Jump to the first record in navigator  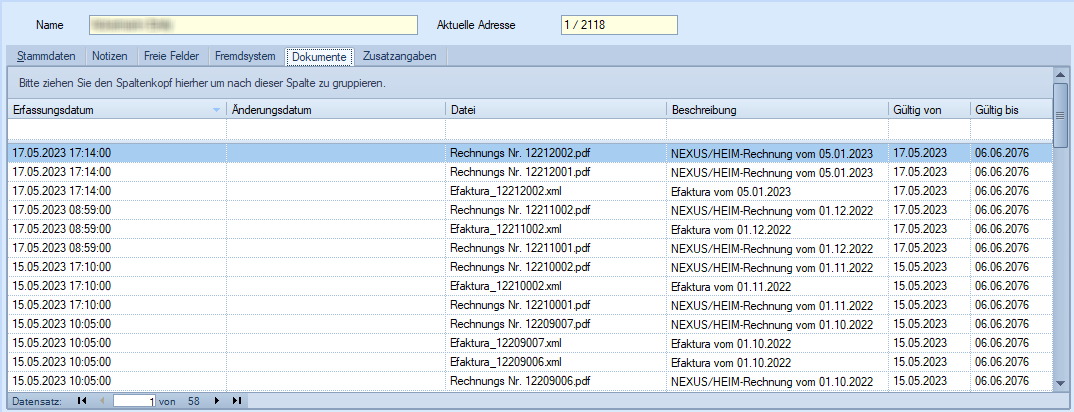tap(81, 401)
